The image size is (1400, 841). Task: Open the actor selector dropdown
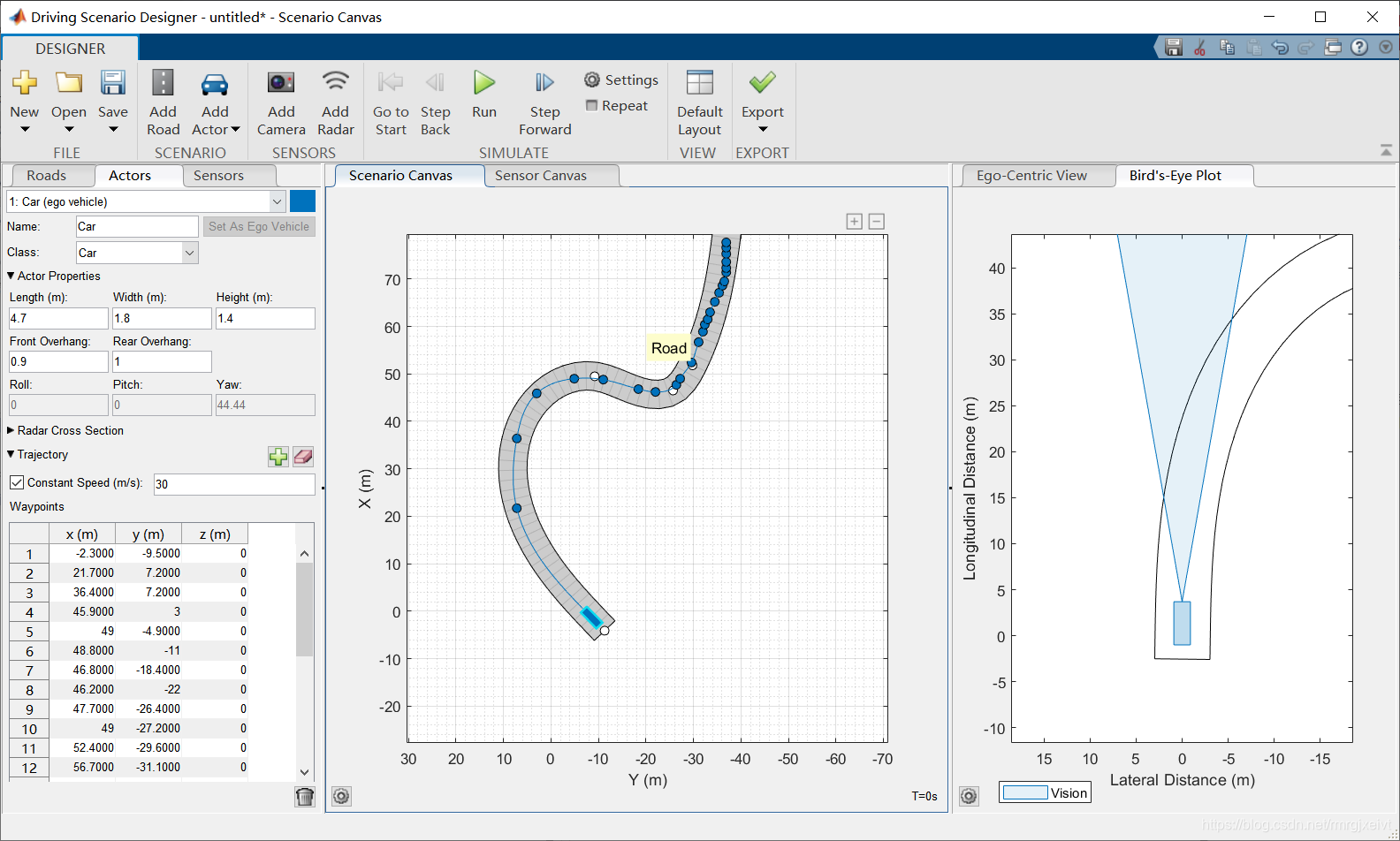(277, 201)
